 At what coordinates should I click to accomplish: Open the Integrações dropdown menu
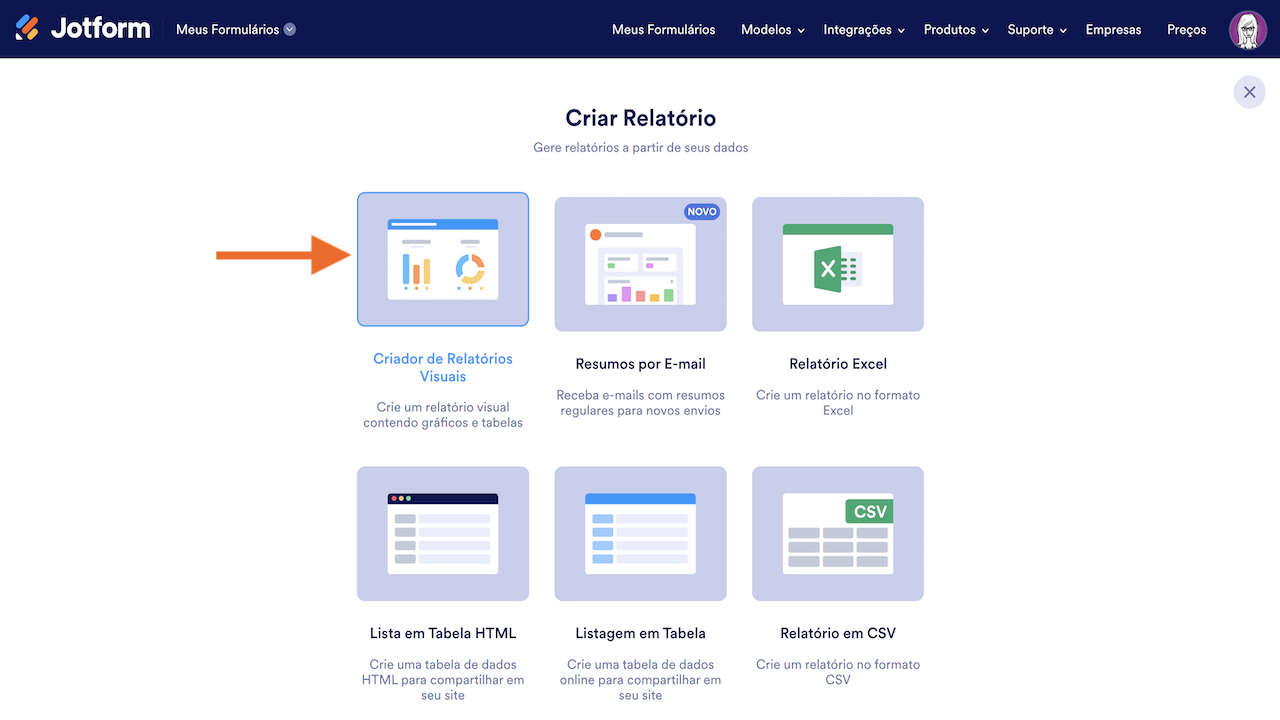(x=864, y=30)
